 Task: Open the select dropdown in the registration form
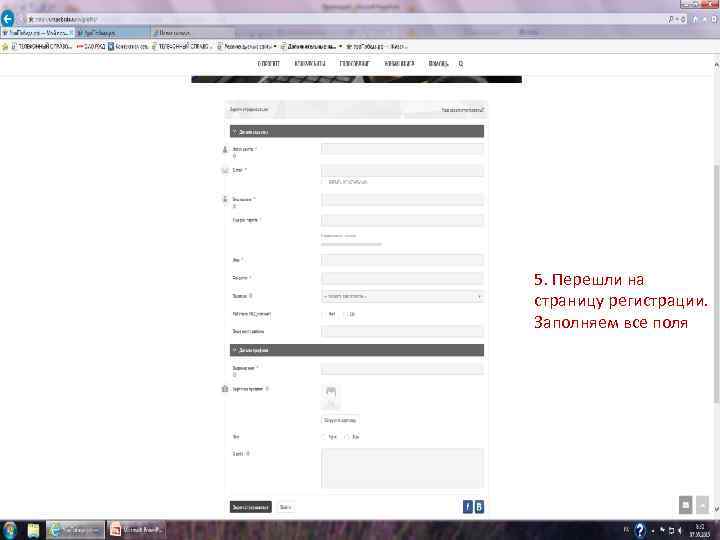[x=402, y=296]
